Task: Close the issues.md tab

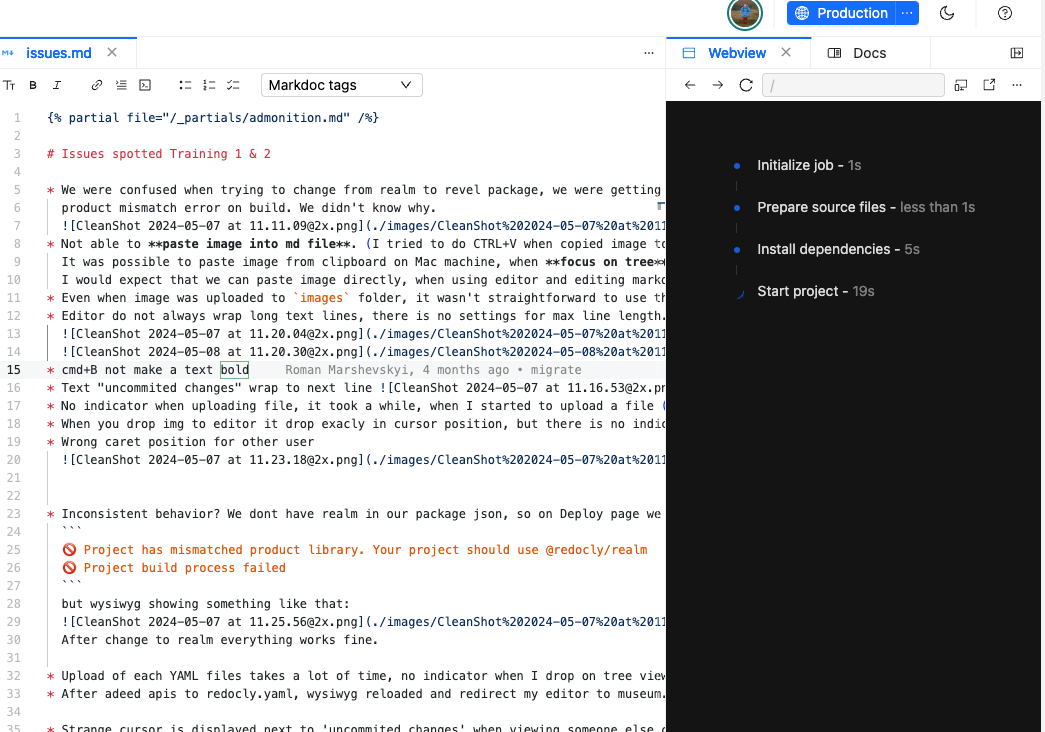Action: point(112,53)
